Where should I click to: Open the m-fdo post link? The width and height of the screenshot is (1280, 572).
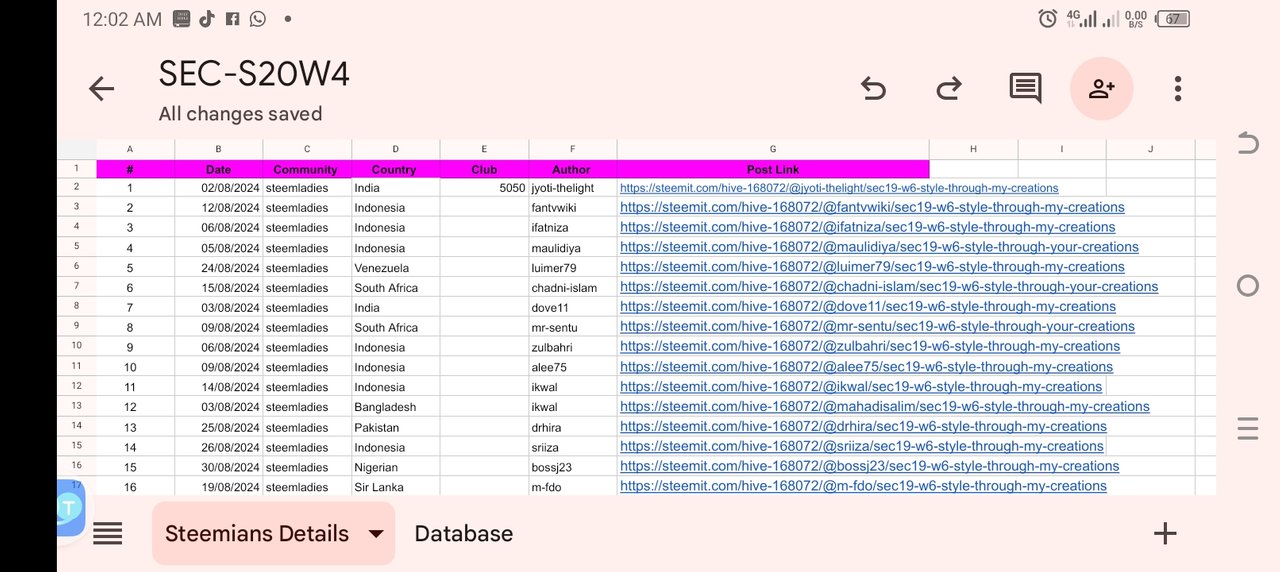(x=863, y=486)
